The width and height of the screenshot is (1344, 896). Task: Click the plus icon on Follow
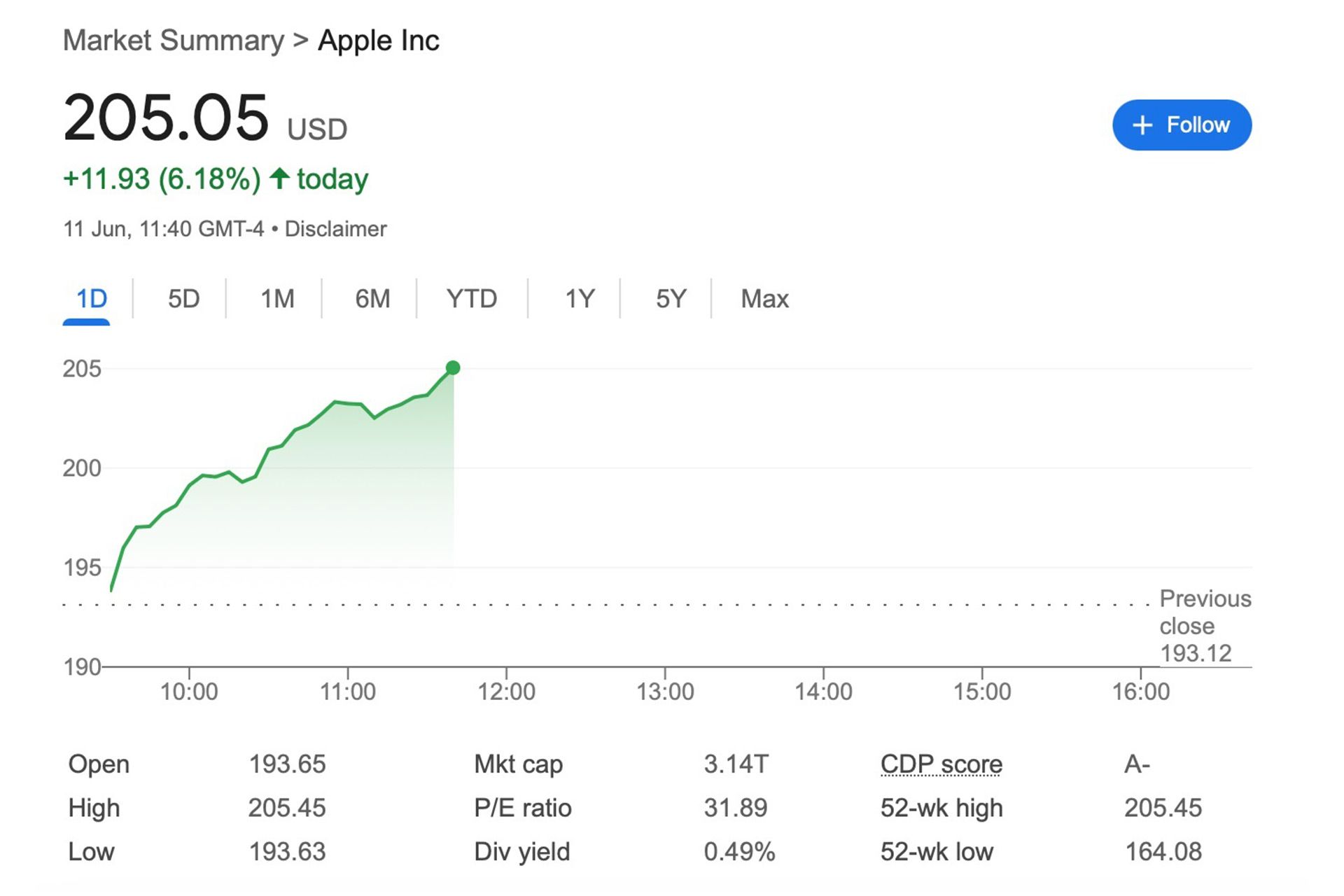(1142, 125)
